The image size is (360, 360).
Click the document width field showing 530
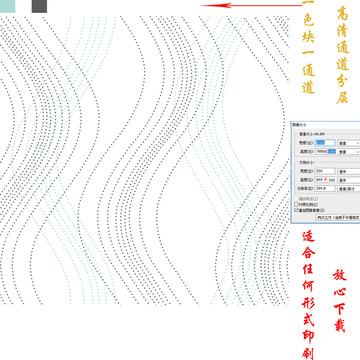[325, 171]
